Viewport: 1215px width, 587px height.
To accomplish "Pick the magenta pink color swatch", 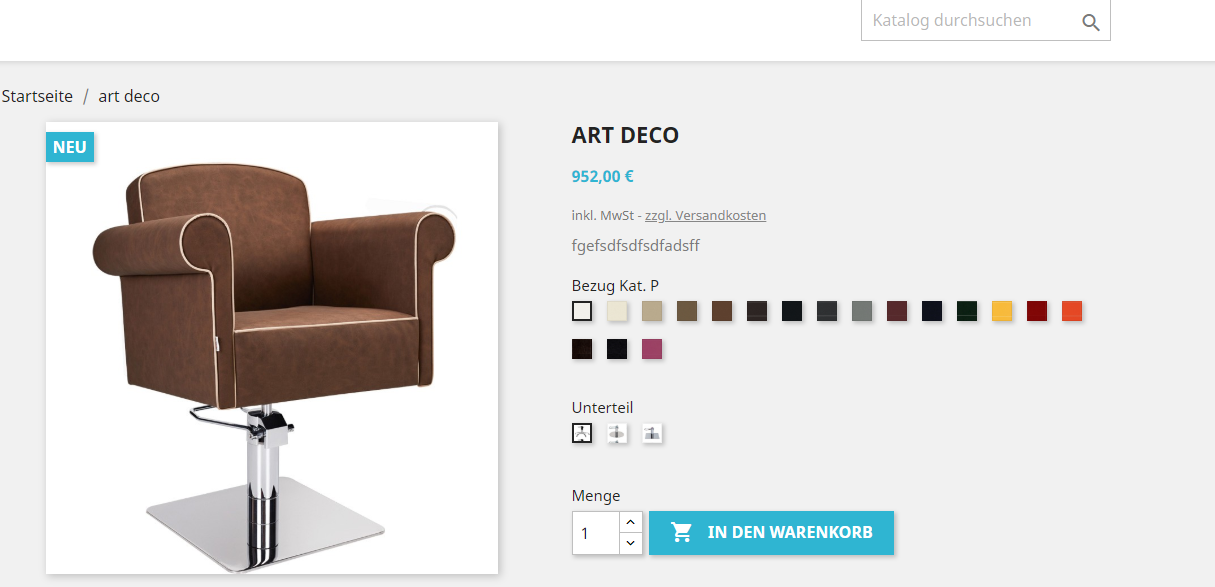I will [x=652, y=349].
